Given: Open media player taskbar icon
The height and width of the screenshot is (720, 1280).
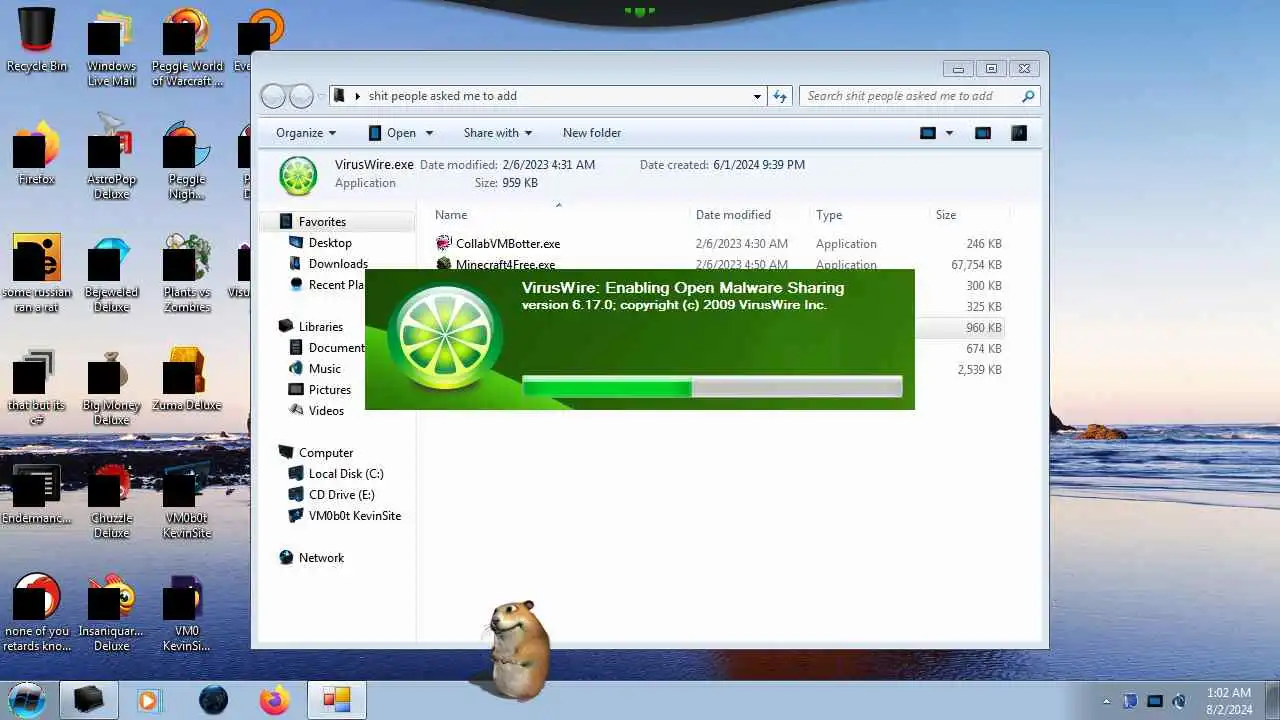Looking at the screenshot, I should 149,700.
